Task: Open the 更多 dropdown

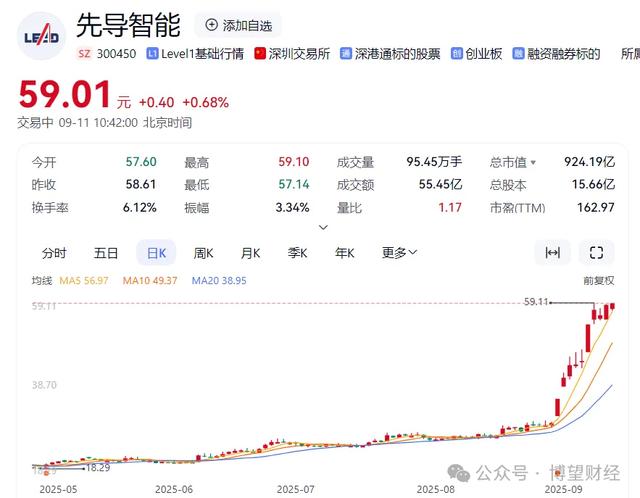Action: pos(399,253)
